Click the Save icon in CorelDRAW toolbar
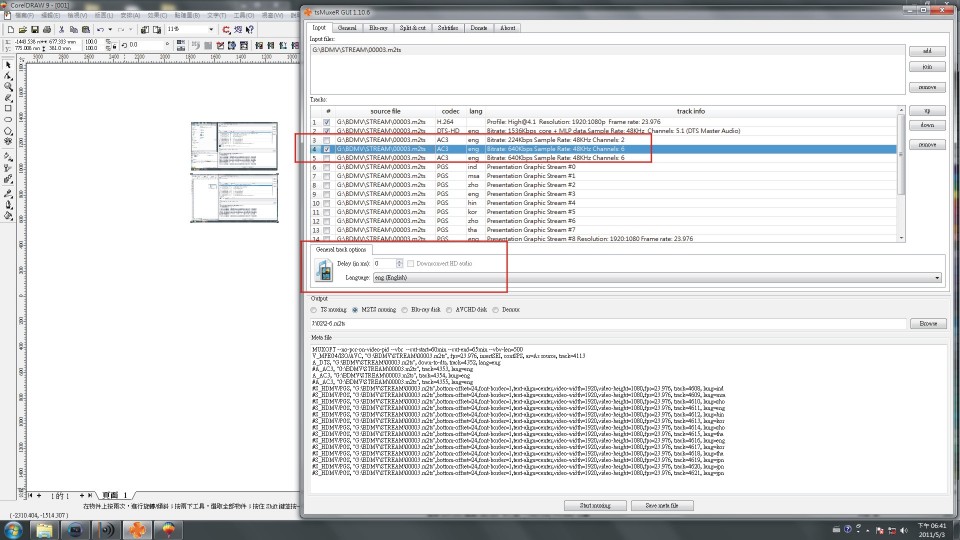 click(36, 30)
